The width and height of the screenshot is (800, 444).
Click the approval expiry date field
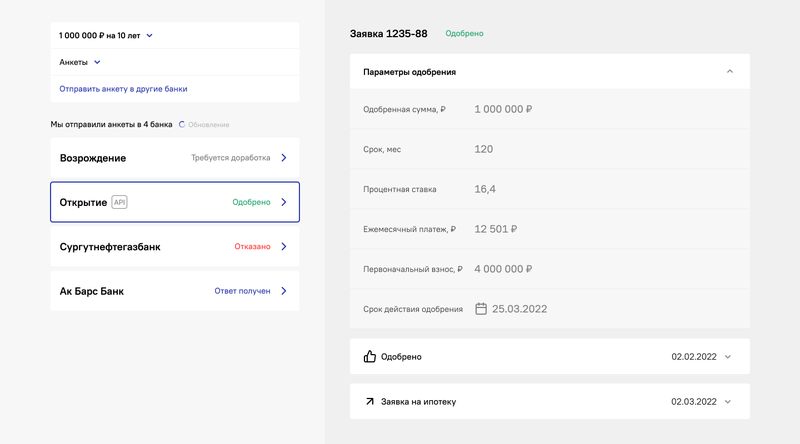pyautogui.click(x=519, y=309)
